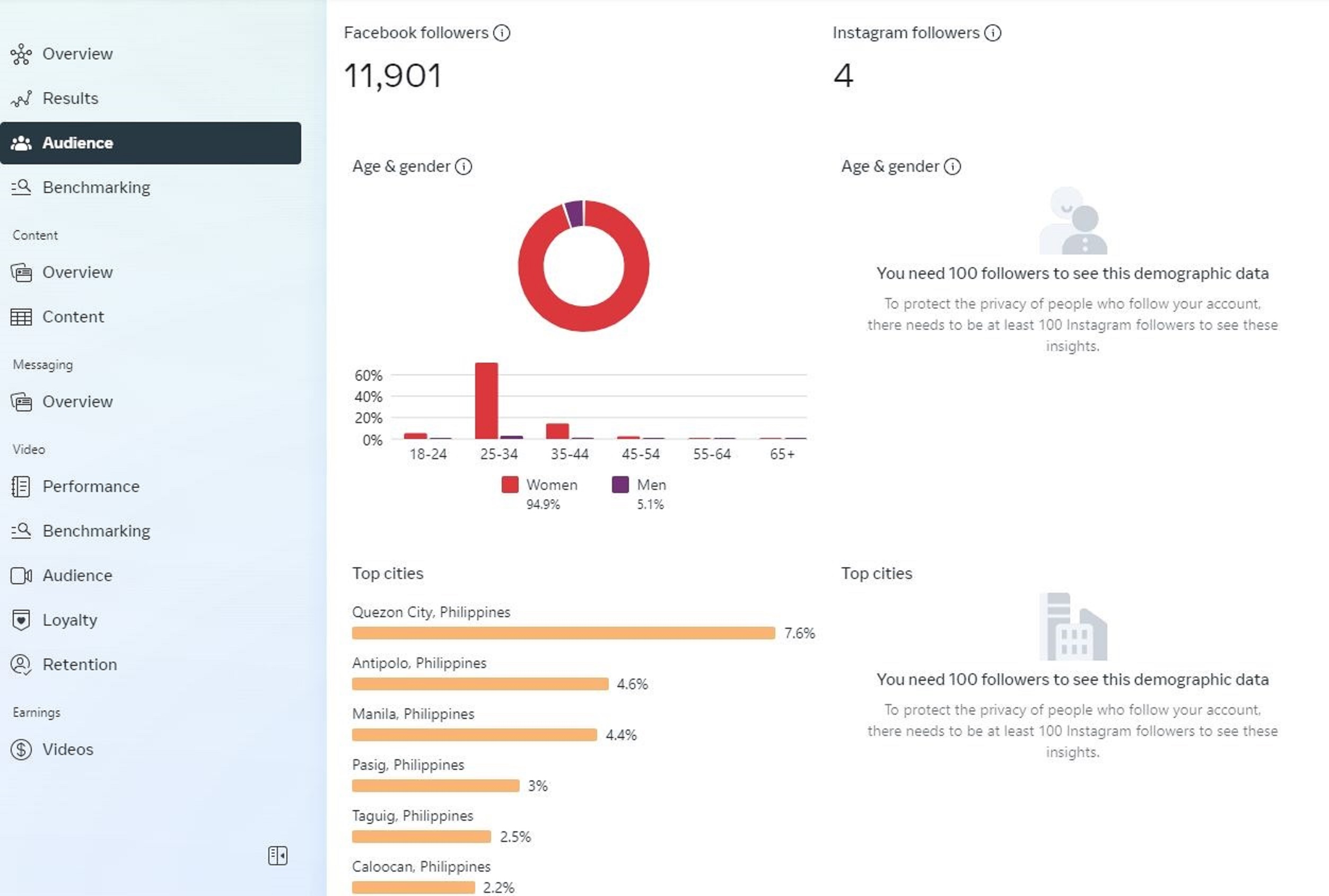Go to the top Overview page
The height and width of the screenshot is (896, 1329).
(x=77, y=54)
